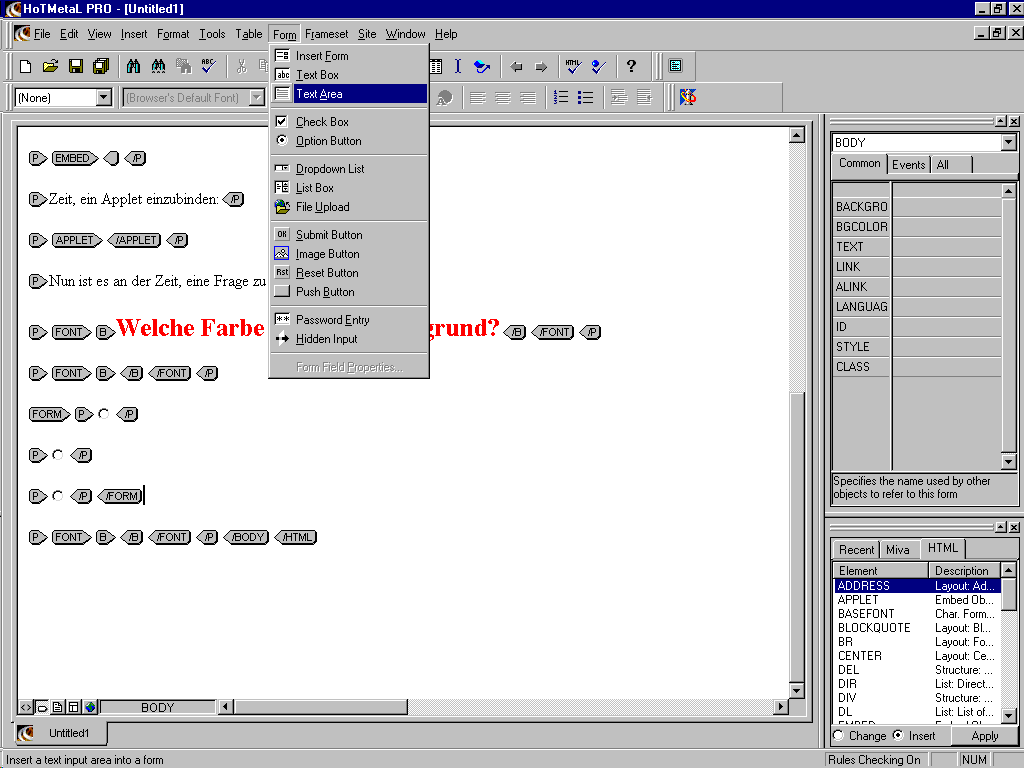Select APPLET in the element list
The image size is (1024, 768).
[x=858, y=600]
